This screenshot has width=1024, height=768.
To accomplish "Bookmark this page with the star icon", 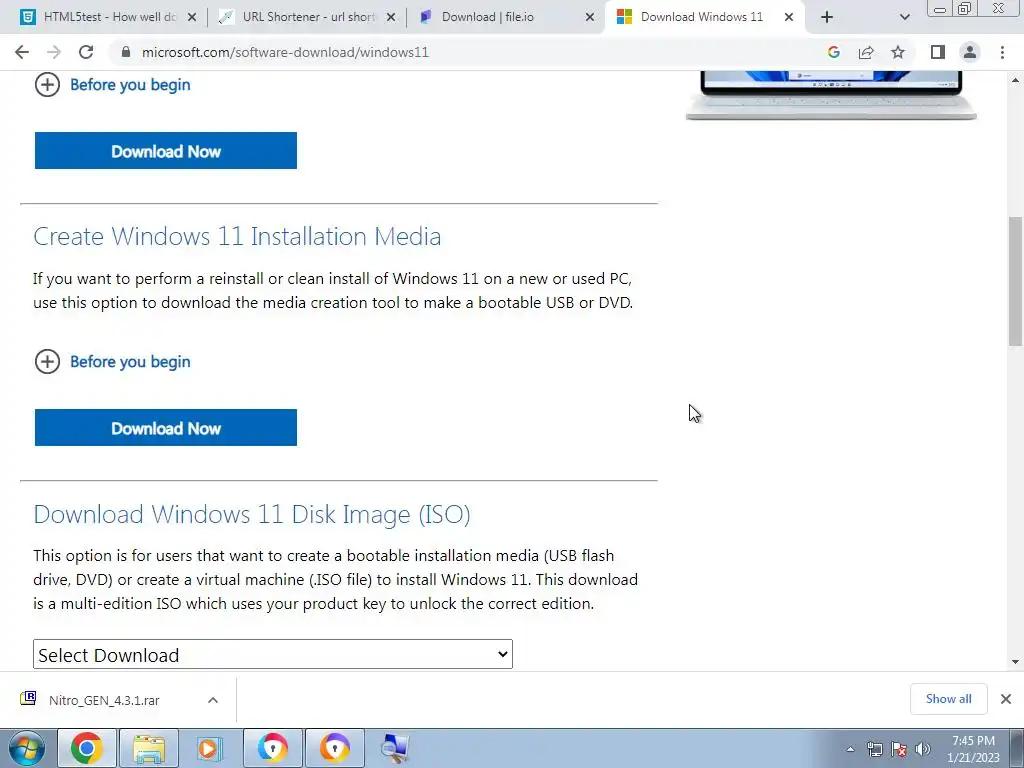I will pyautogui.click(x=898, y=52).
